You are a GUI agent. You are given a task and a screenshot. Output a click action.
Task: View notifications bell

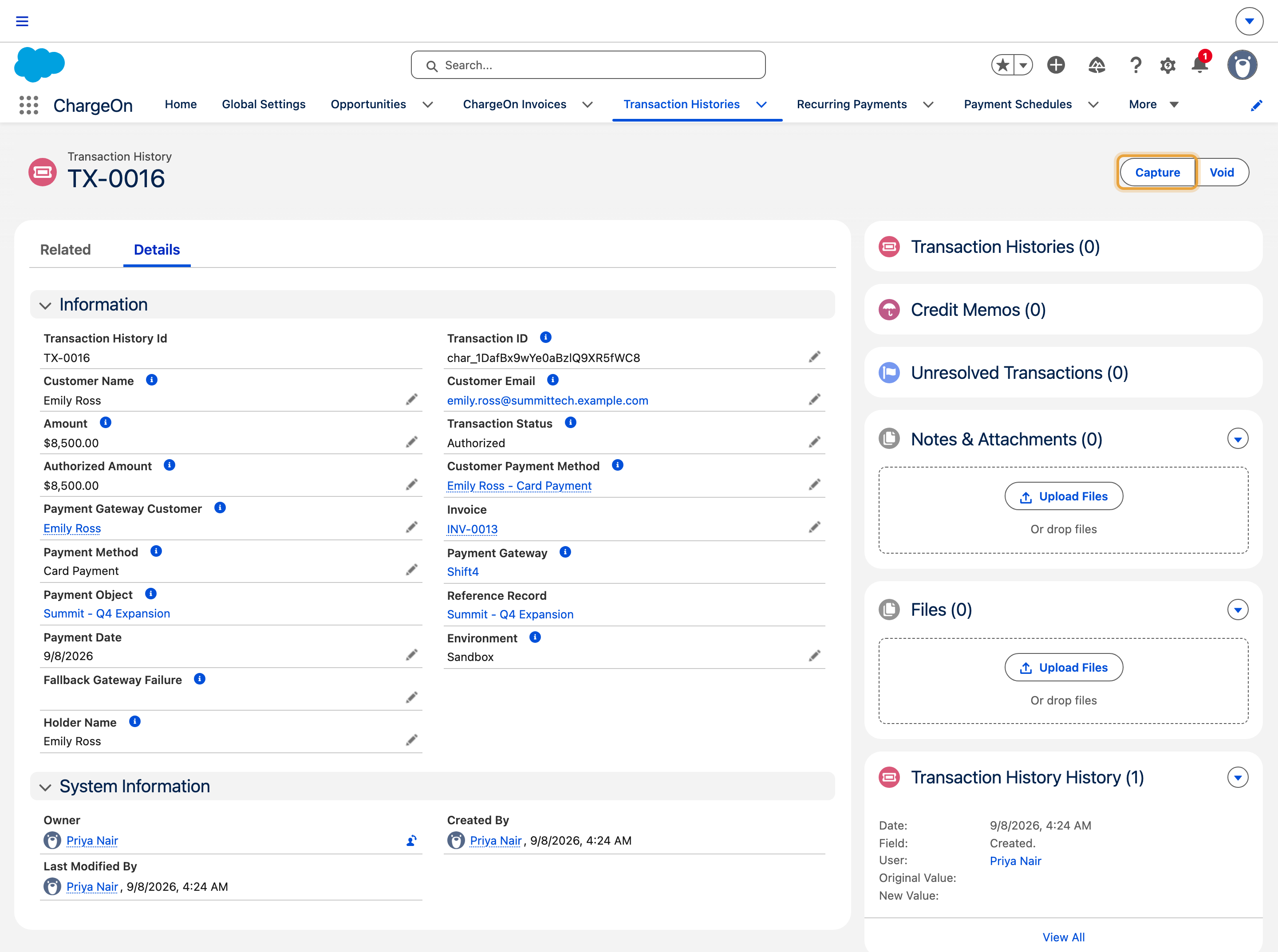(x=1200, y=64)
